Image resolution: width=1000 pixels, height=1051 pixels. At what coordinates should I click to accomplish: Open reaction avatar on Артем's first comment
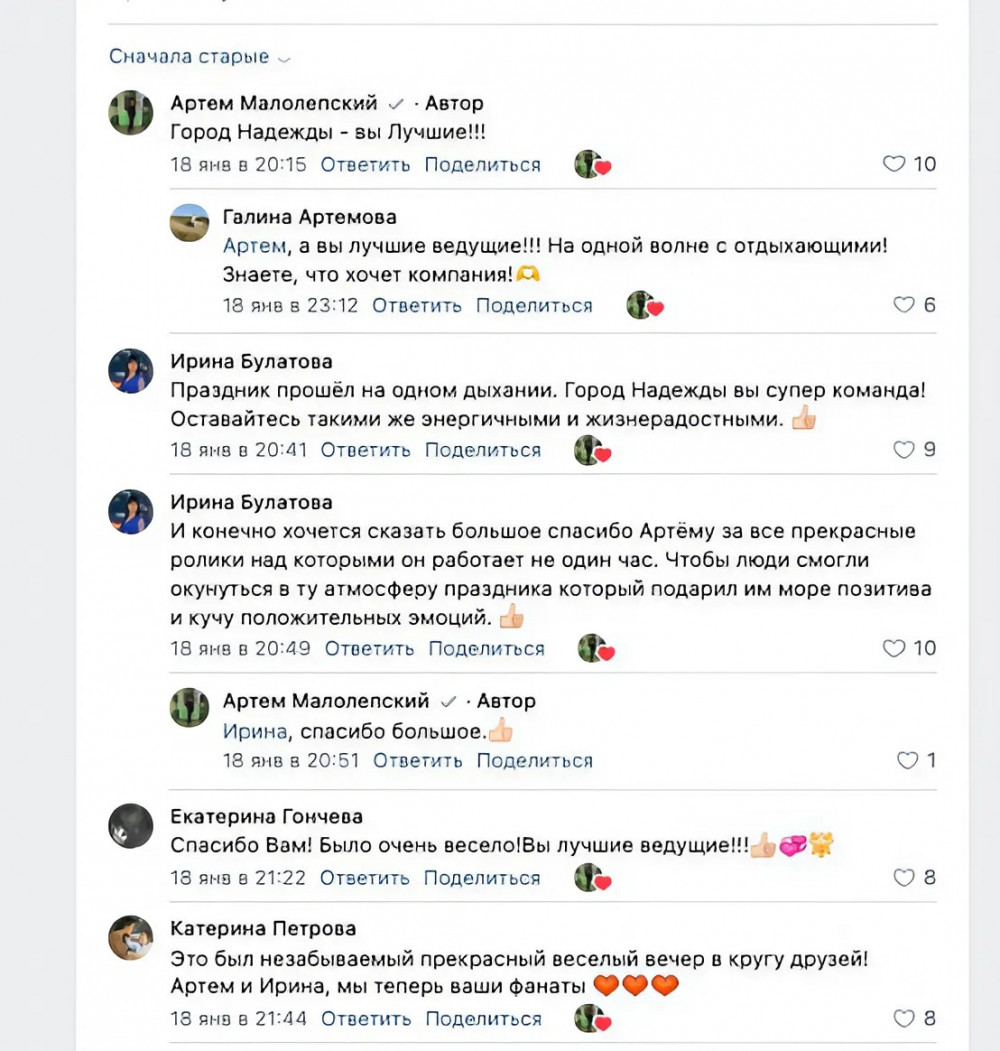click(x=590, y=165)
